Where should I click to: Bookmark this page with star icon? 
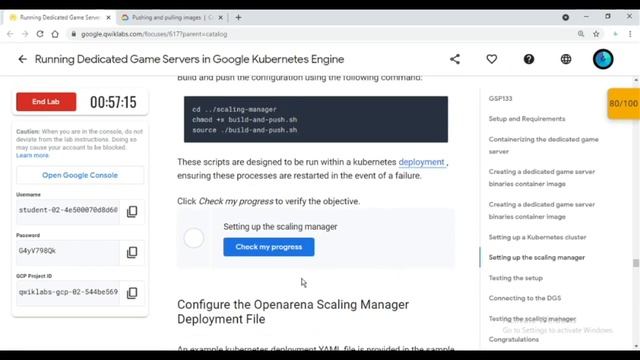pyautogui.click(x=596, y=34)
